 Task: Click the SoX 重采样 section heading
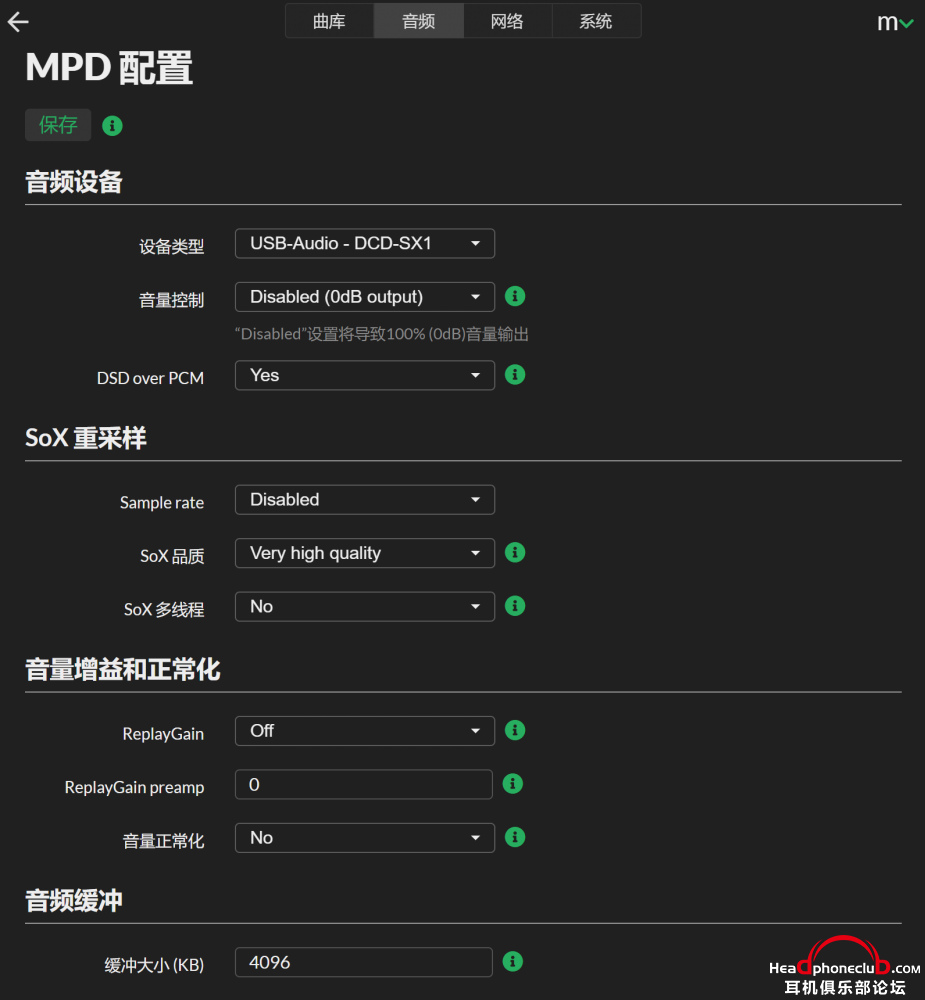click(x=86, y=438)
